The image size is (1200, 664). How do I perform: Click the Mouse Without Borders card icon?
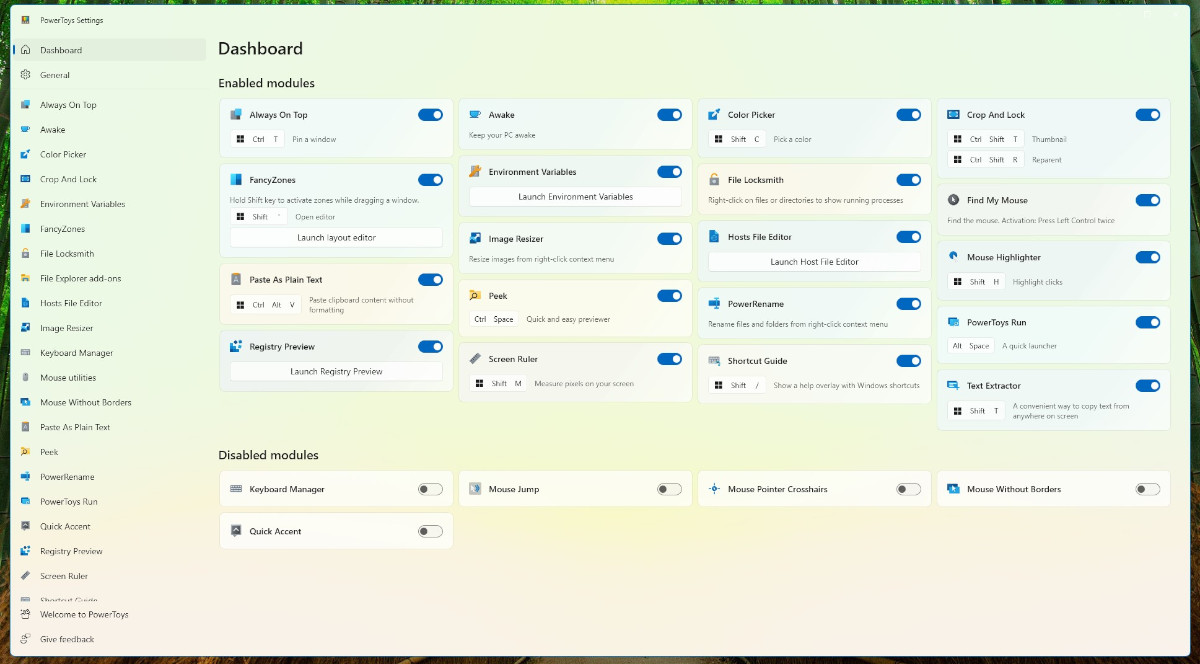click(953, 489)
